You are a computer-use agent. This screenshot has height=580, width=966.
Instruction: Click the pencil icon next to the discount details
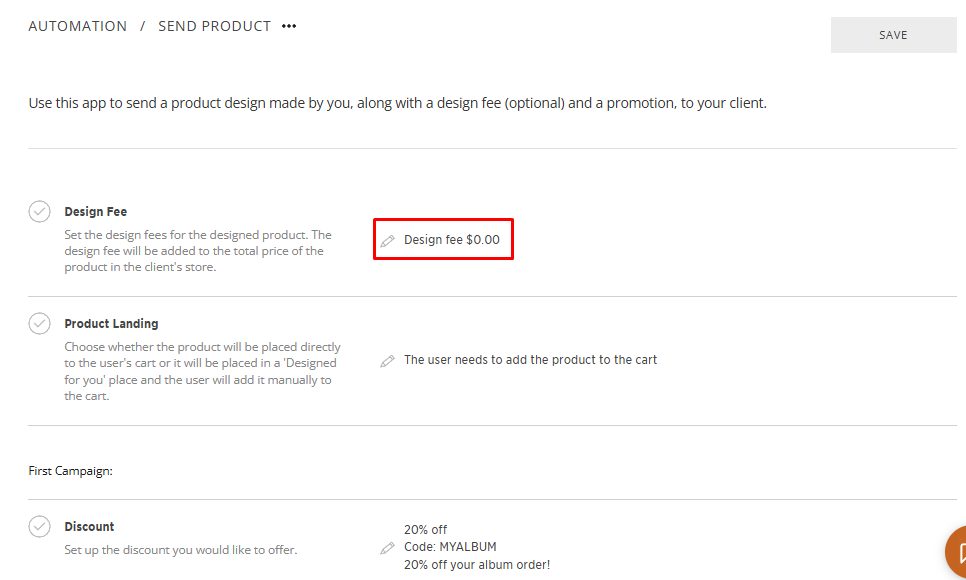tap(388, 548)
